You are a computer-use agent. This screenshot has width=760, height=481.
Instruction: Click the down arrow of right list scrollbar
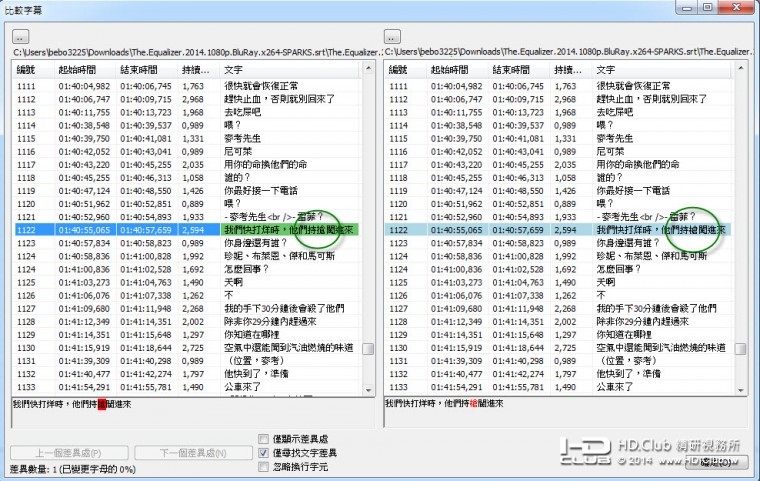tap(741, 390)
